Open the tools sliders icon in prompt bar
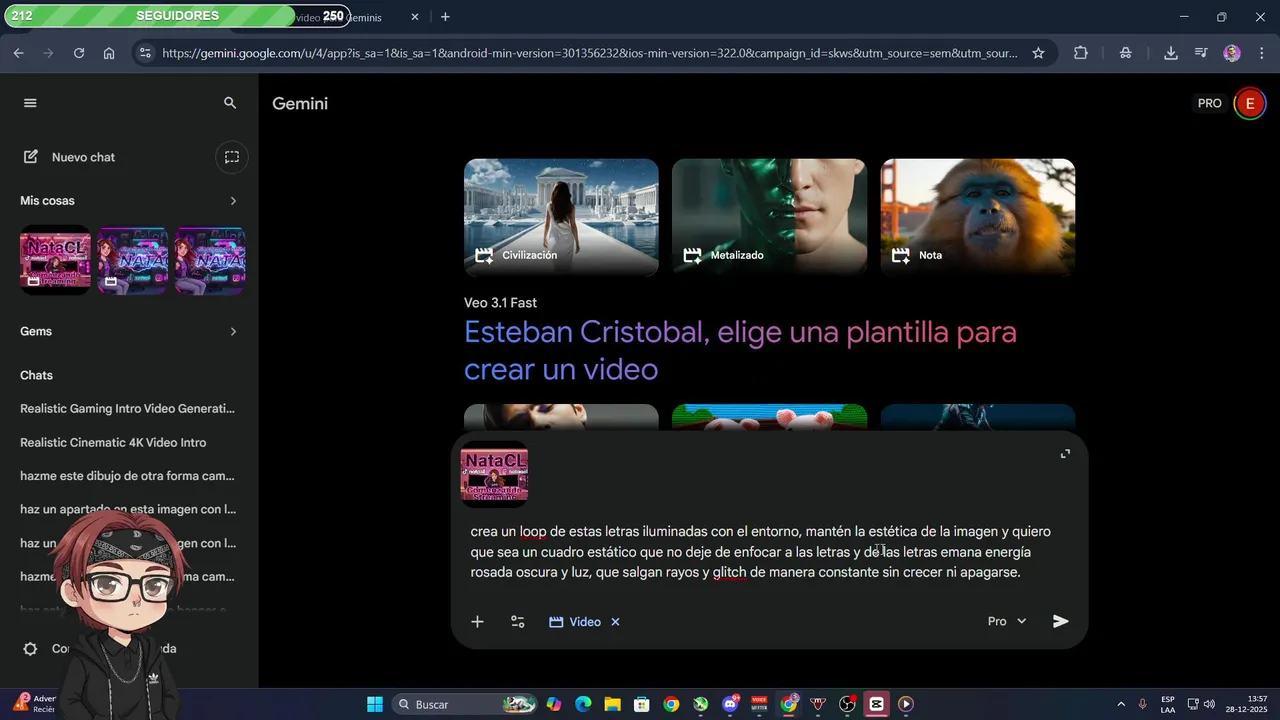 (518, 622)
